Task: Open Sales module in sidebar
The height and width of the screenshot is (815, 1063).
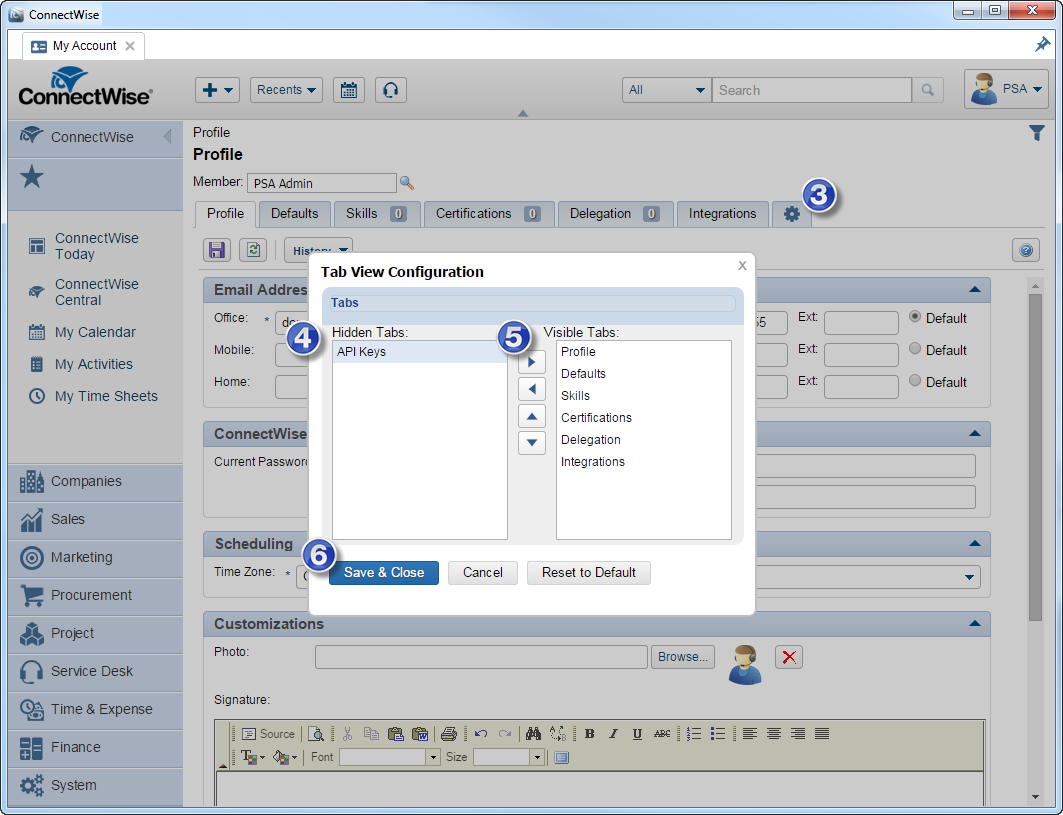Action: pos(96,519)
